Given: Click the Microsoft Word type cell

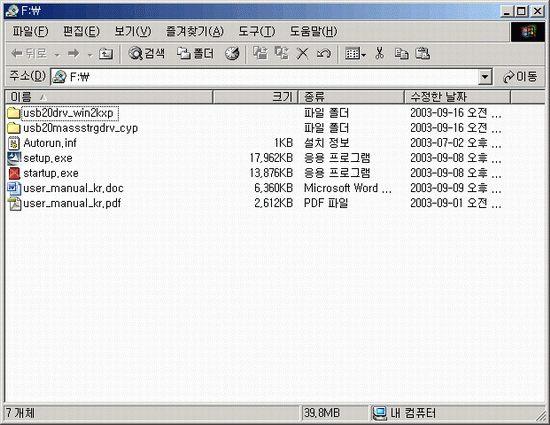Looking at the screenshot, I should [348, 188].
